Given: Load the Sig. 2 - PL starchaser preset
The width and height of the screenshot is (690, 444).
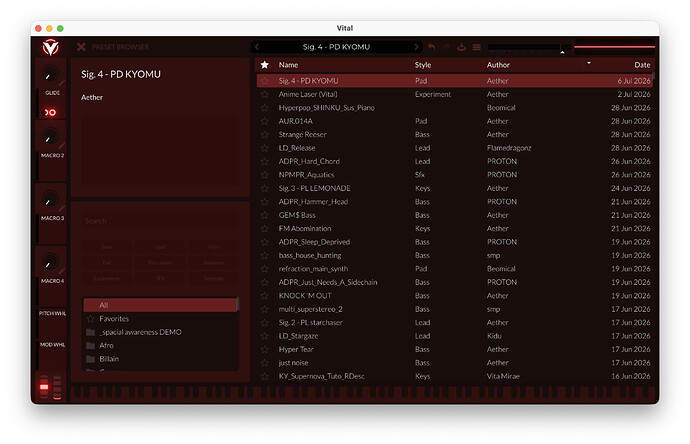Looking at the screenshot, I should tap(455, 323).
